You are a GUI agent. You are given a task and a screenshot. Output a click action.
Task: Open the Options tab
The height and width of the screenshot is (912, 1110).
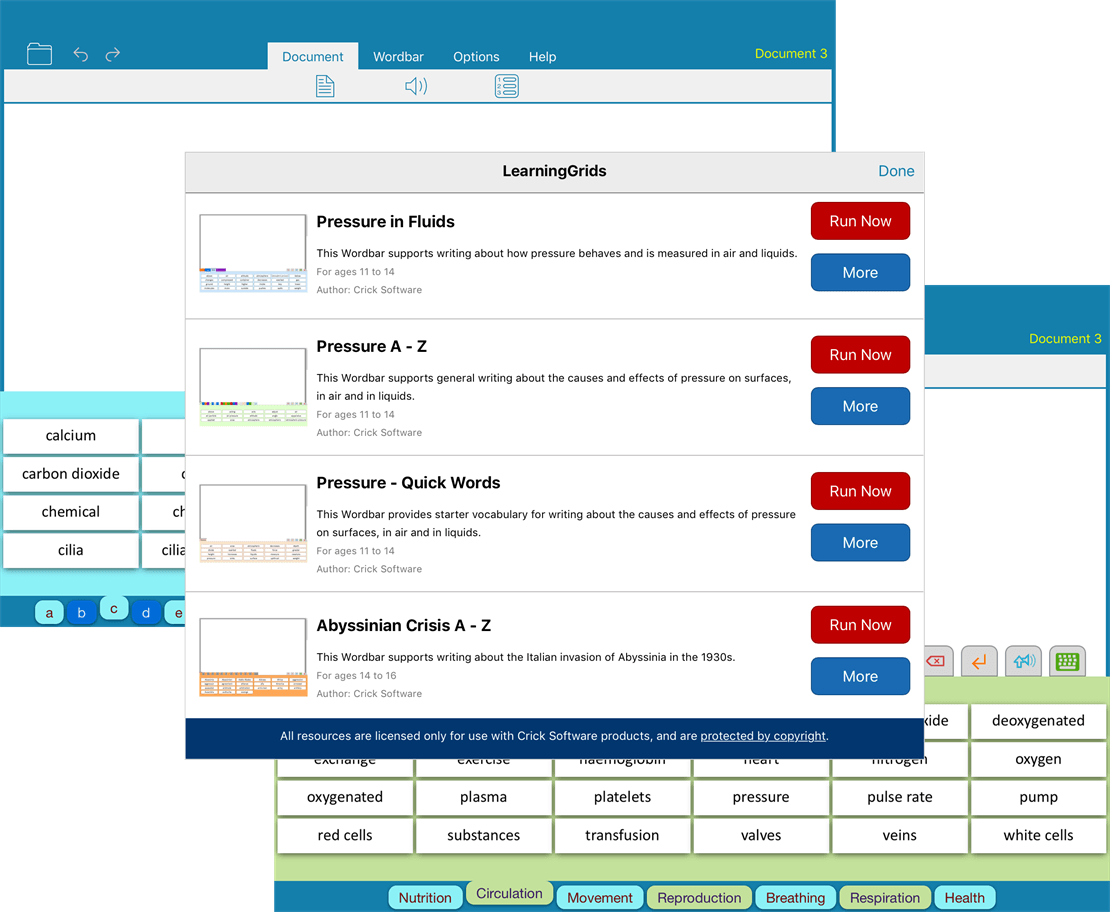pos(476,57)
